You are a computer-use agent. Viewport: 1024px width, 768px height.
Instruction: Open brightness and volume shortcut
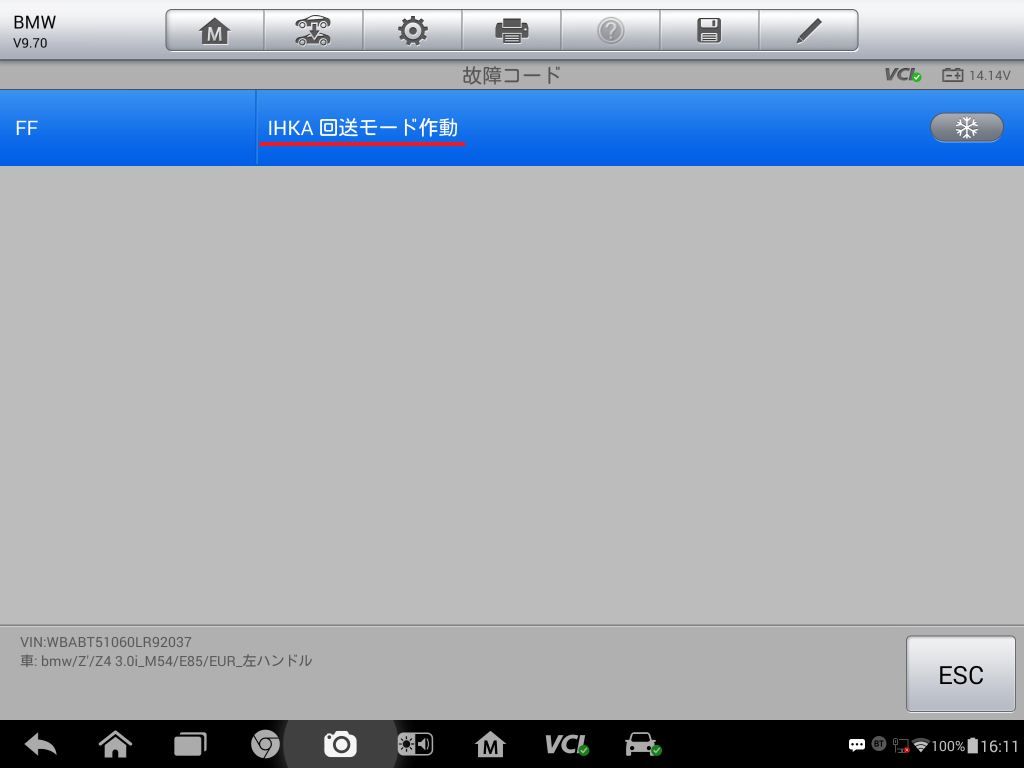pos(415,744)
